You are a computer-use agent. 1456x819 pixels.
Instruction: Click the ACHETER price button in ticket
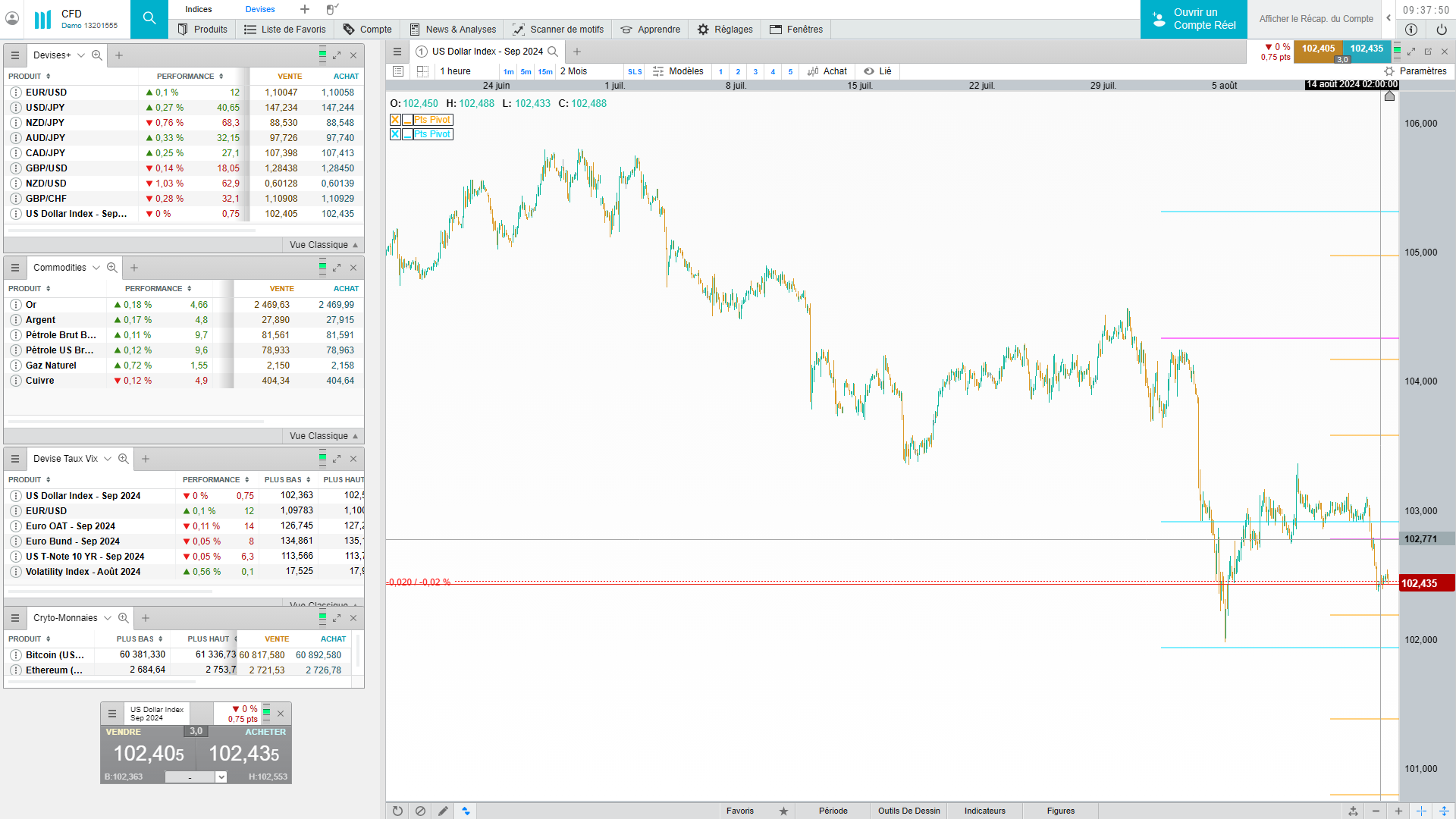click(244, 753)
